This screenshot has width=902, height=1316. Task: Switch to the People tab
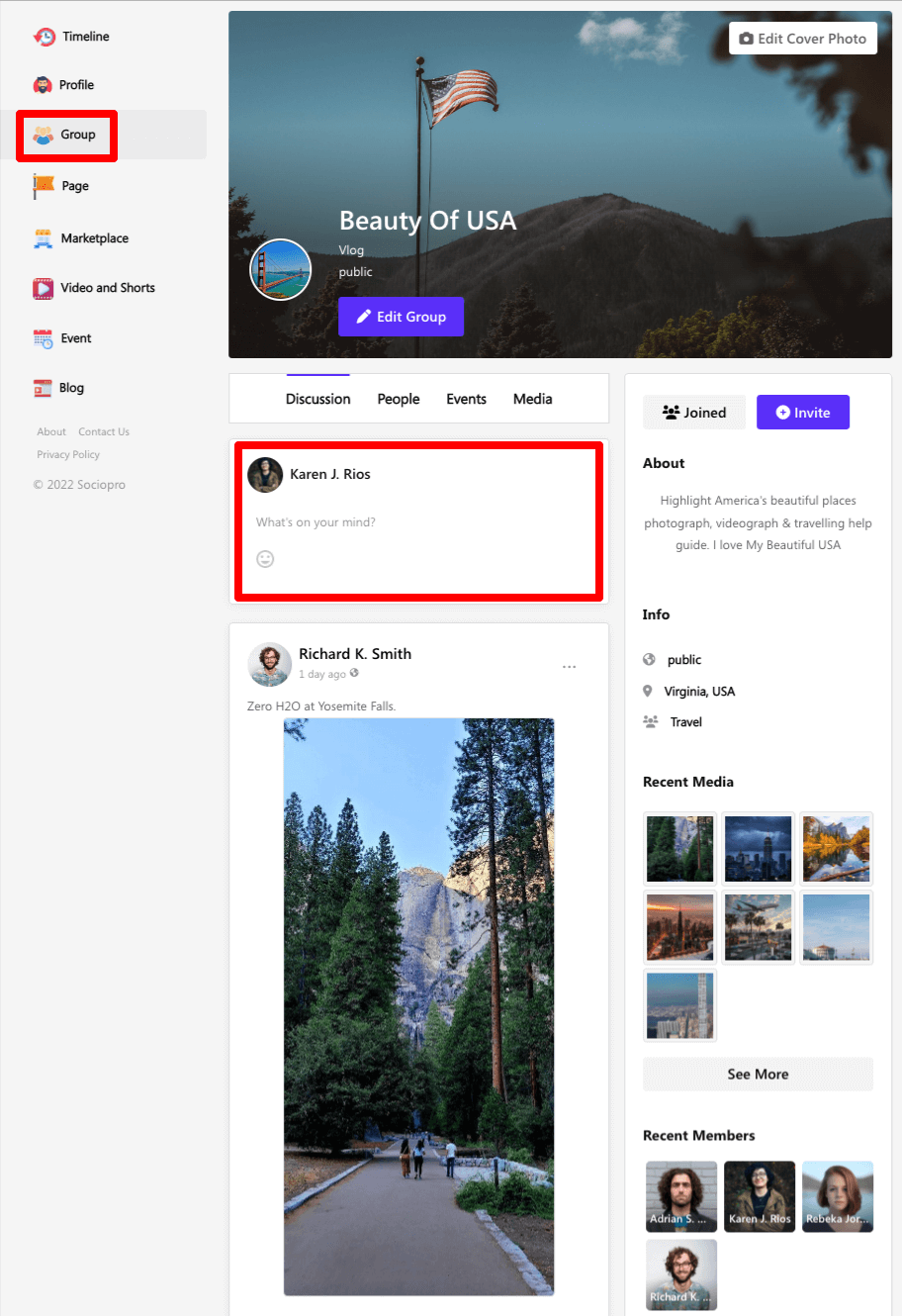[399, 399]
